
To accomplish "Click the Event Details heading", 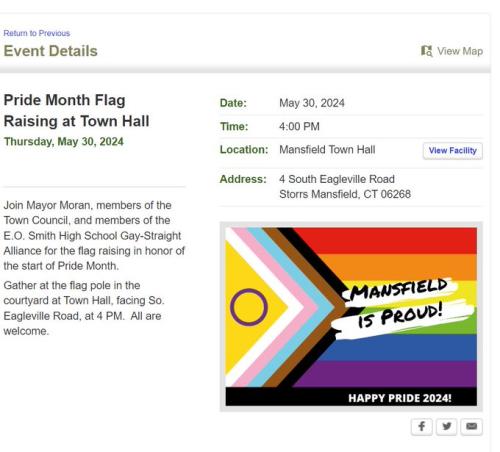I will [x=50, y=51].
